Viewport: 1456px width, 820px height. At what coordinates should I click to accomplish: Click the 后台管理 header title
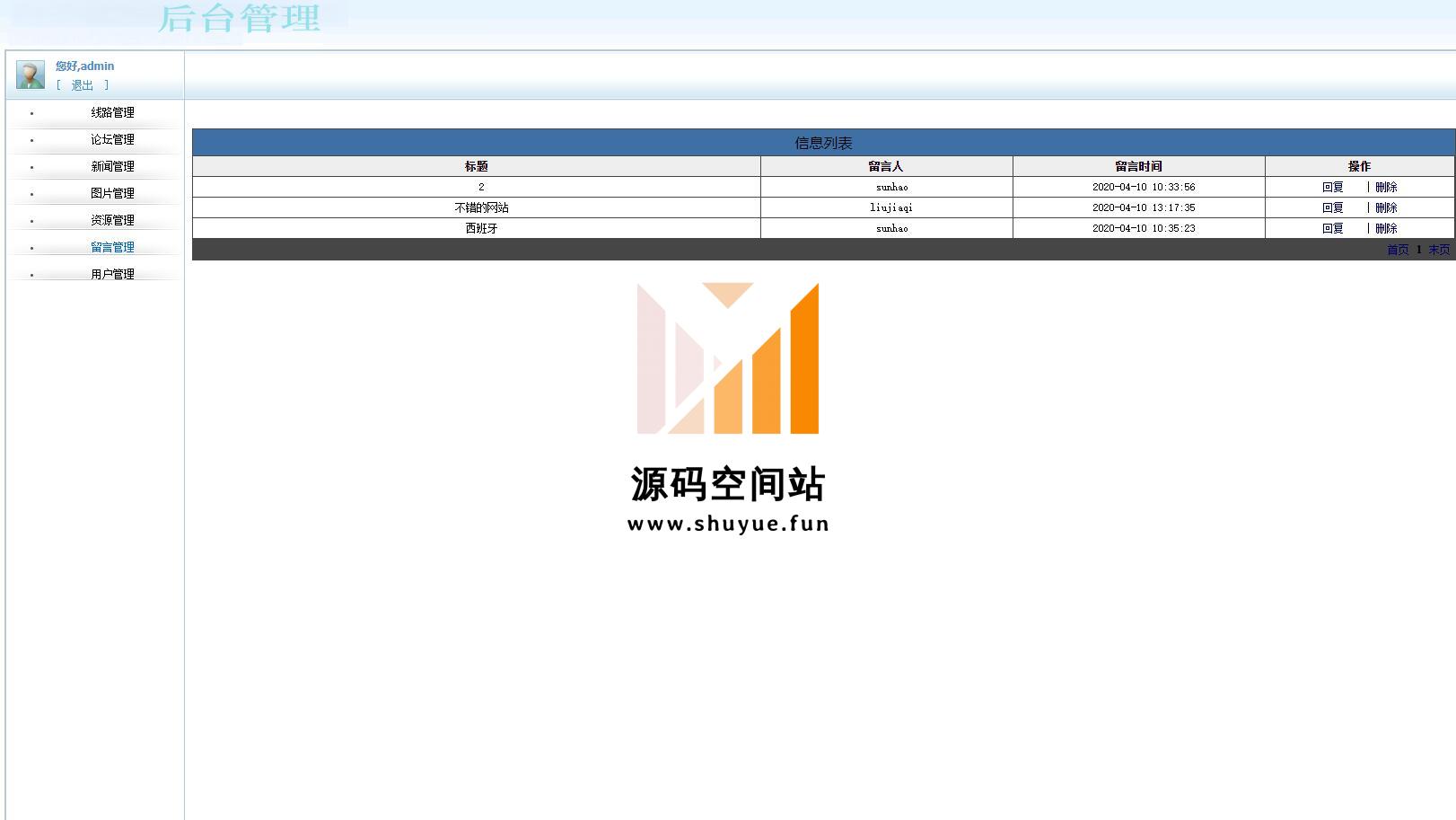[x=239, y=18]
